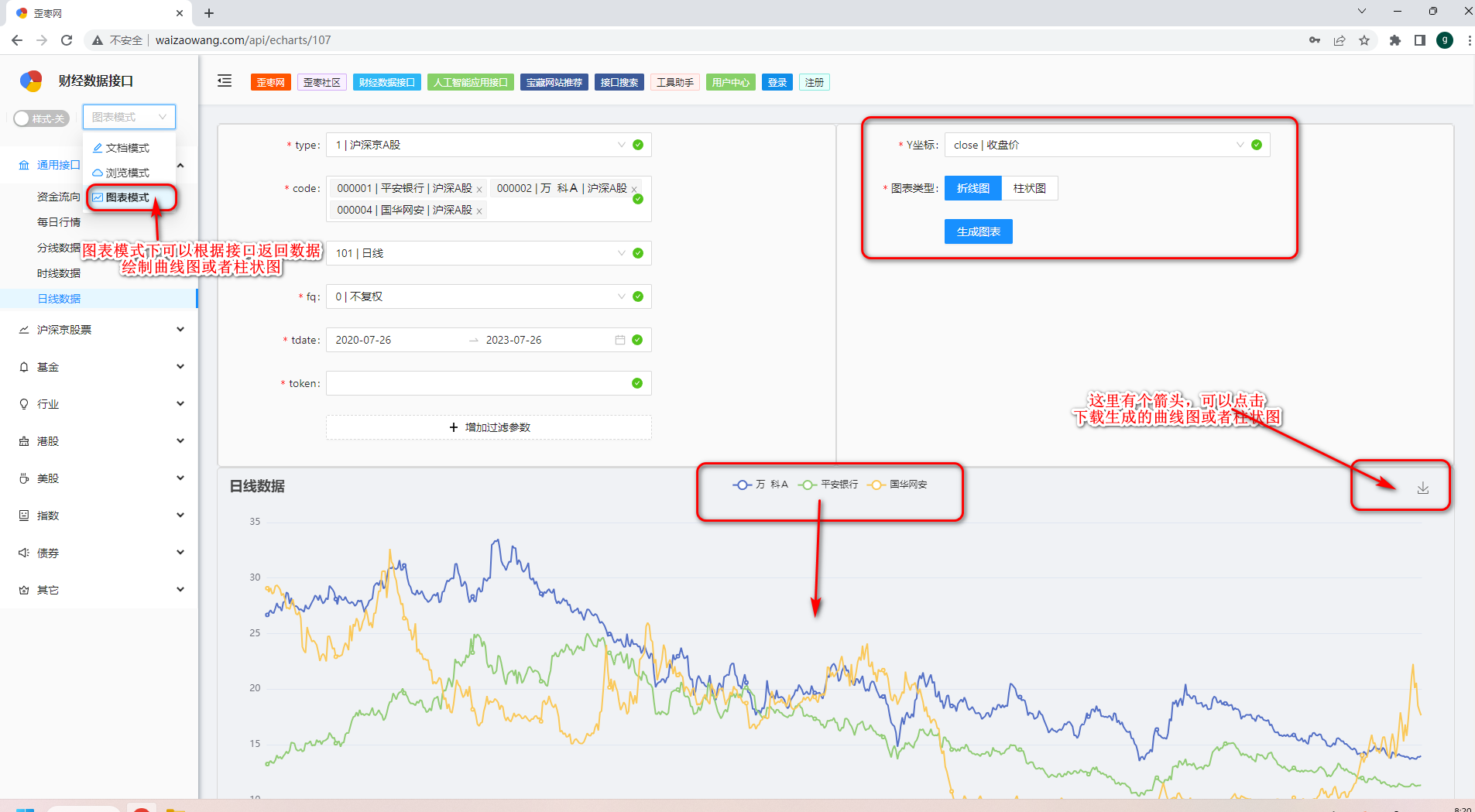
Task: Toggle 平安银行 series in chart legend
Action: coord(829,485)
